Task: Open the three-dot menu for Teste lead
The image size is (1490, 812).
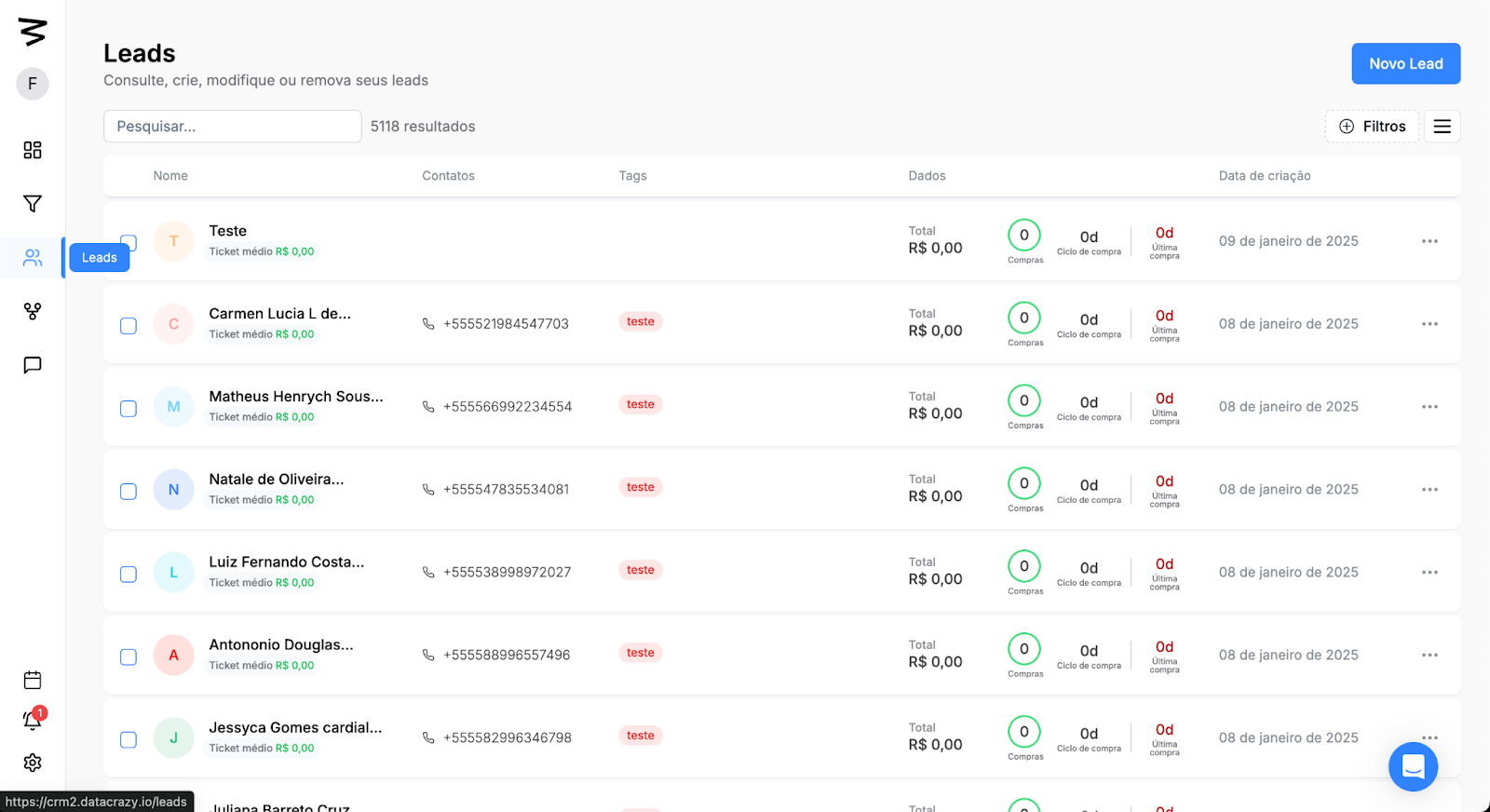Action: point(1429,241)
